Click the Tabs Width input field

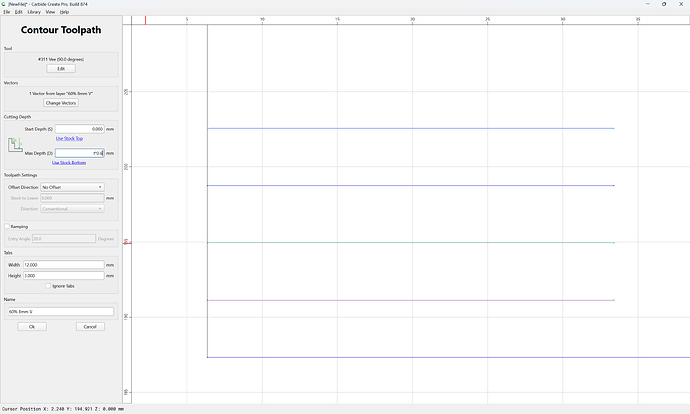64,265
